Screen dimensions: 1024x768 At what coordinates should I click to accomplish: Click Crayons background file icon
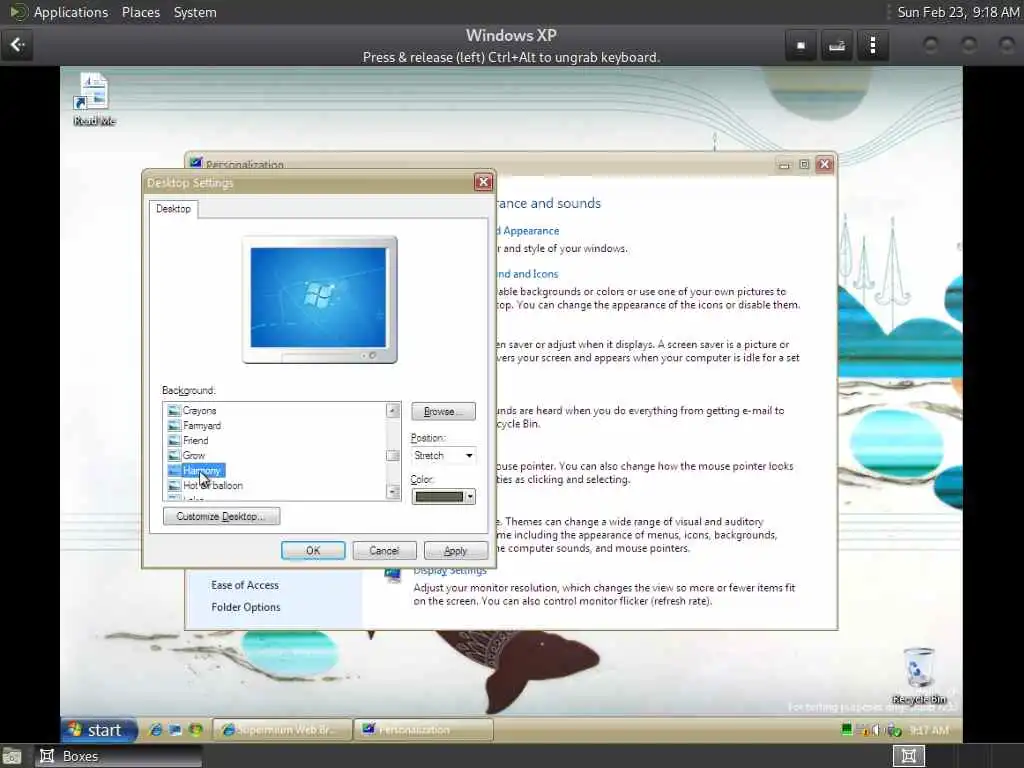pyautogui.click(x=174, y=410)
